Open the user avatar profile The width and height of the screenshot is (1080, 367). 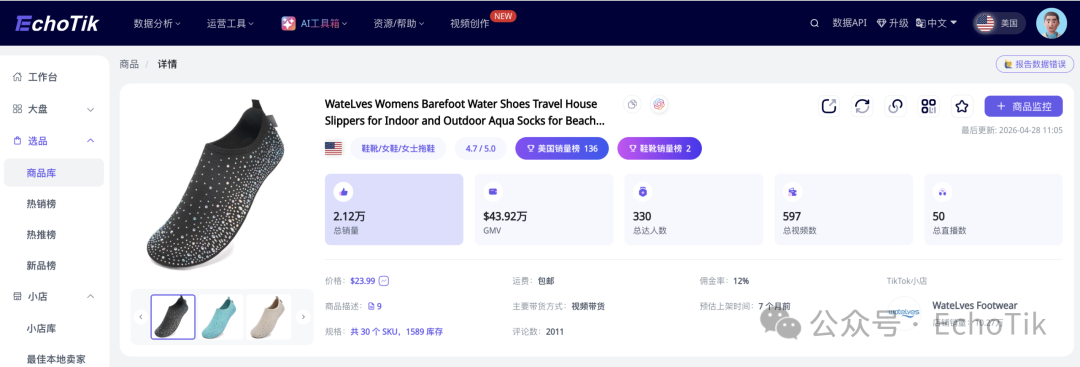(x=1051, y=23)
